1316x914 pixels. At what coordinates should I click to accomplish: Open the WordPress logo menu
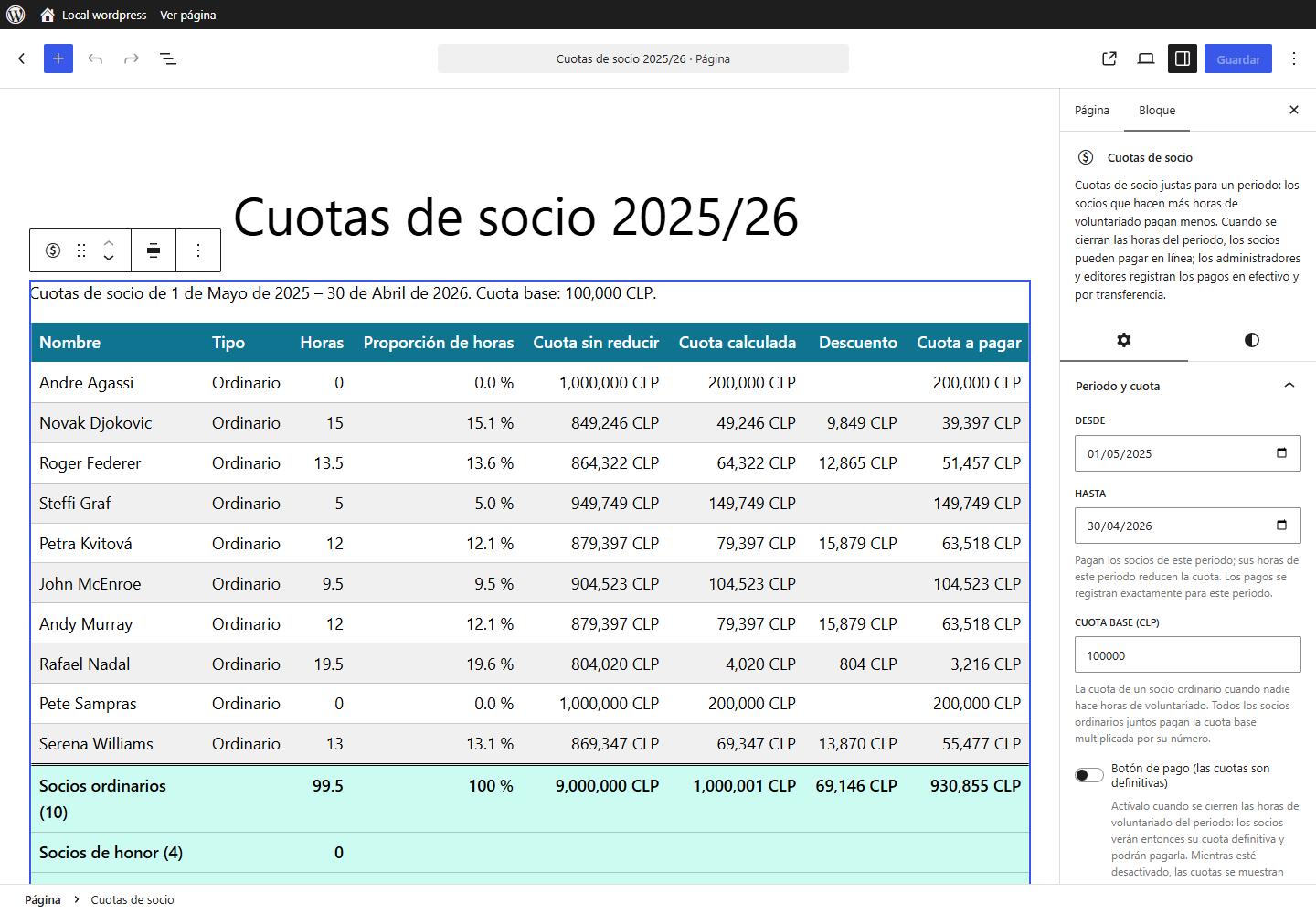click(16, 15)
